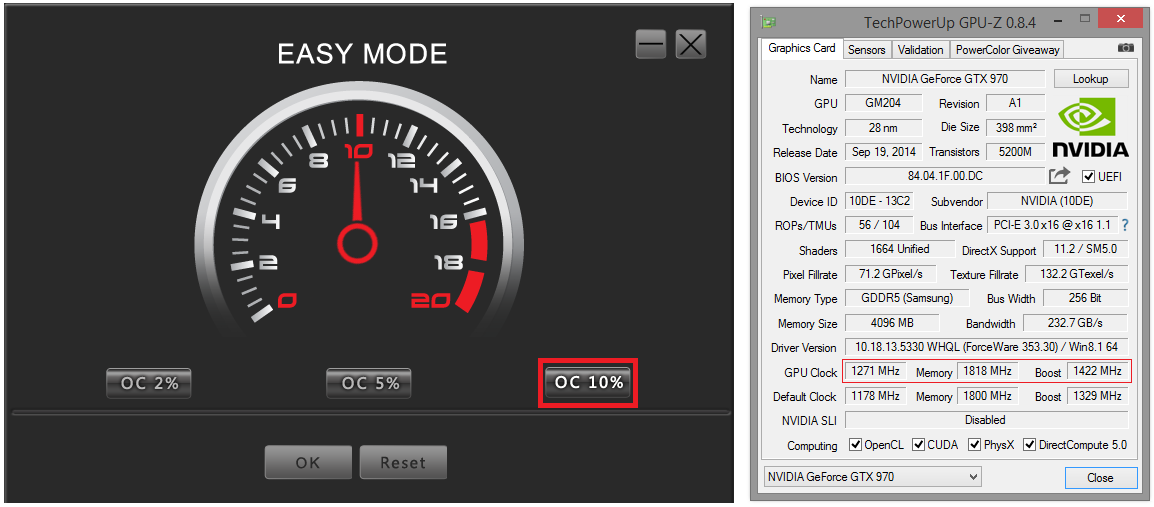Click the overclocked Boost value 1422 MHz
Image resolution: width=1154 pixels, height=507 pixels.
1097,371
